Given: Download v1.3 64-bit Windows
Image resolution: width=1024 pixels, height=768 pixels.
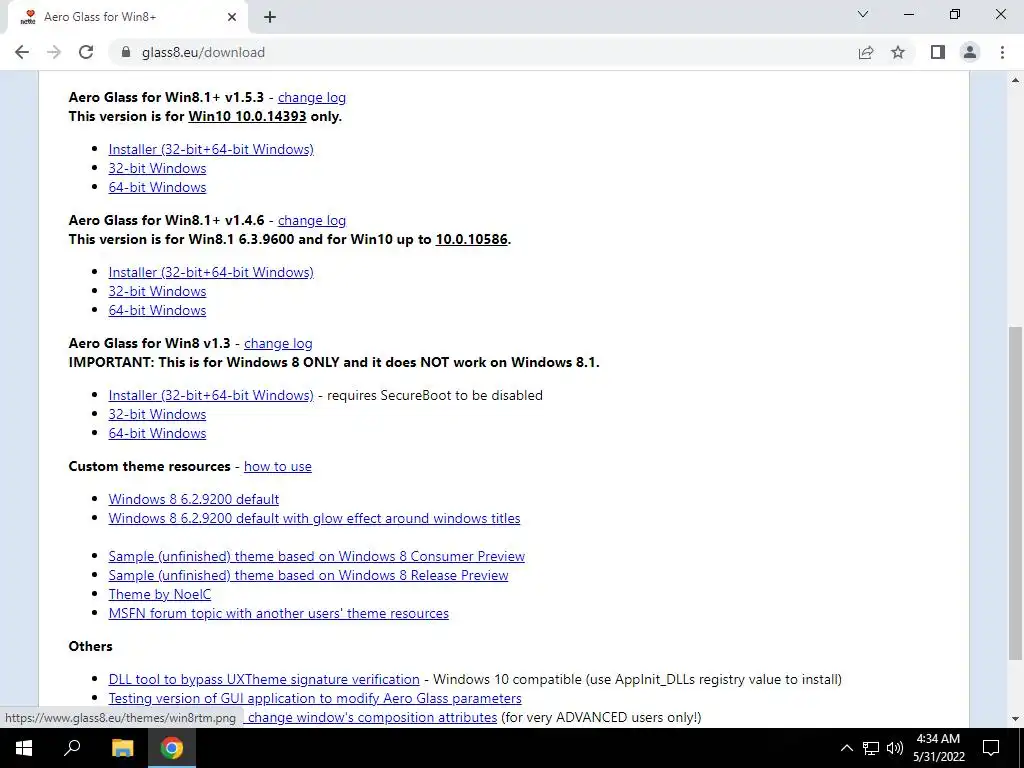Looking at the screenshot, I should pos(157,433).
